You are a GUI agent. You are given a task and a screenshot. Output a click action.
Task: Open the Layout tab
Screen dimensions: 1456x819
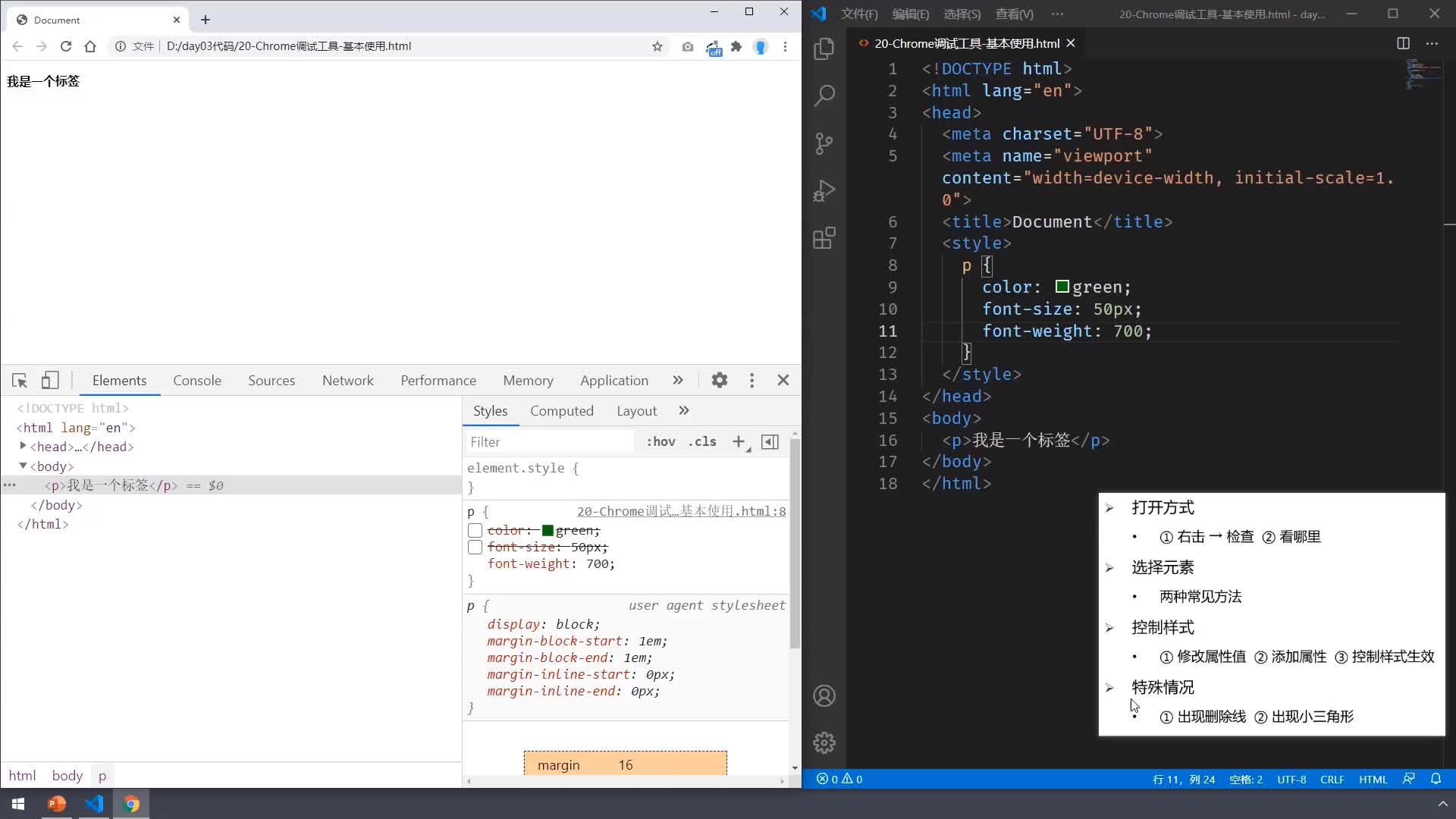(636, 410)
